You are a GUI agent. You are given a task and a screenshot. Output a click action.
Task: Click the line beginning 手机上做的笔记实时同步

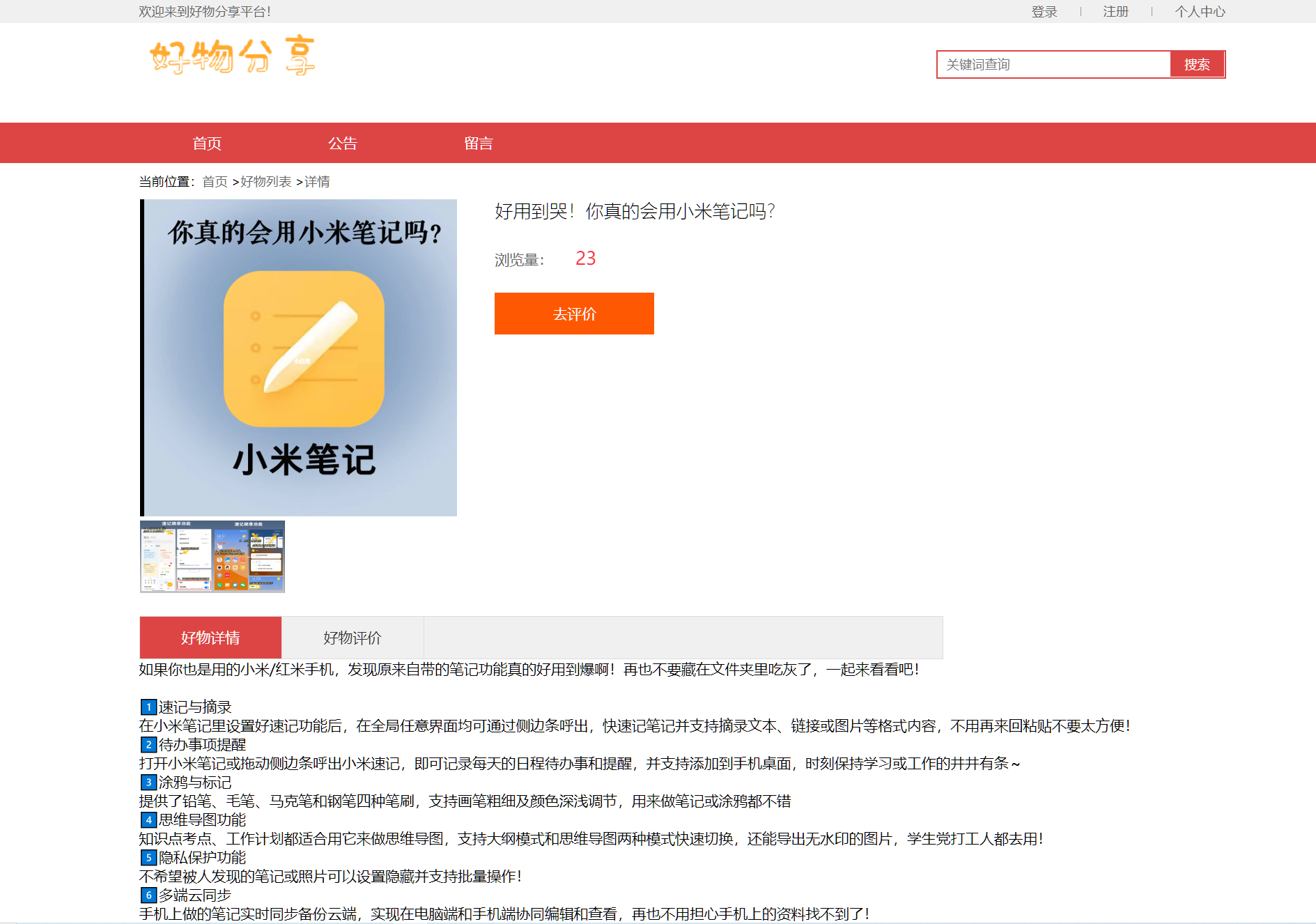504,914
